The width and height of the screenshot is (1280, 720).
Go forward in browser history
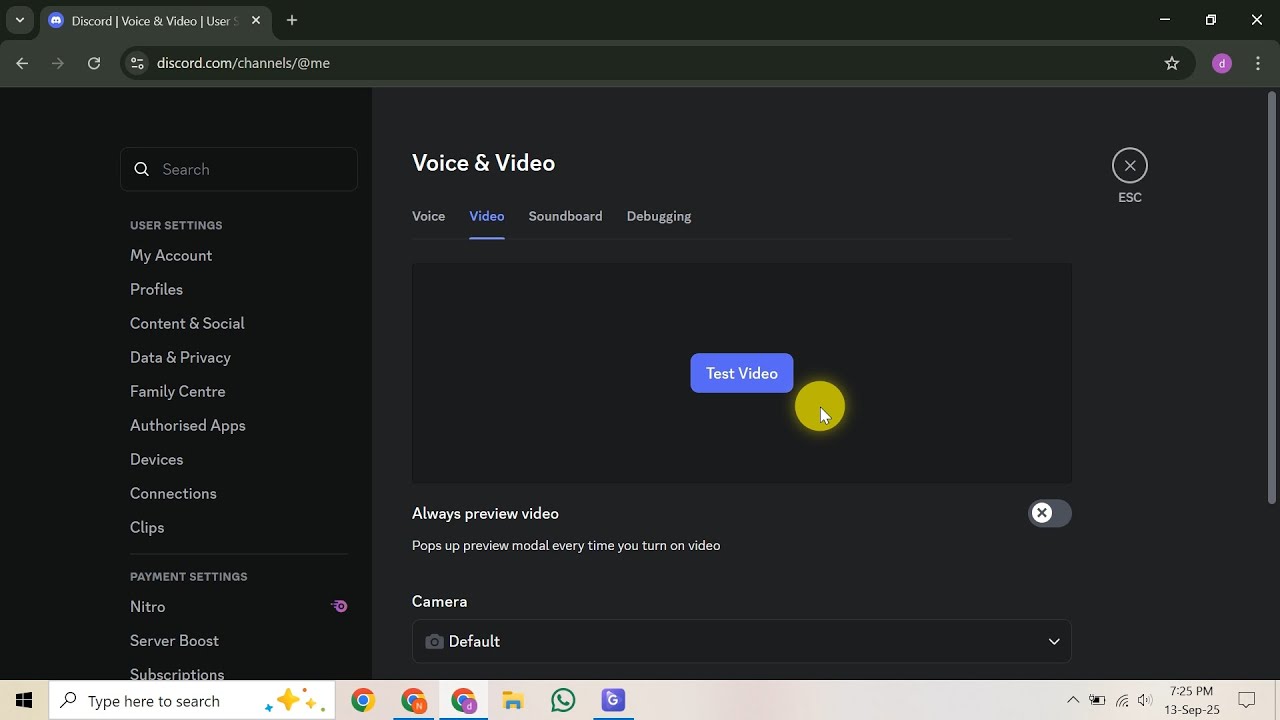tap(58, 63)
